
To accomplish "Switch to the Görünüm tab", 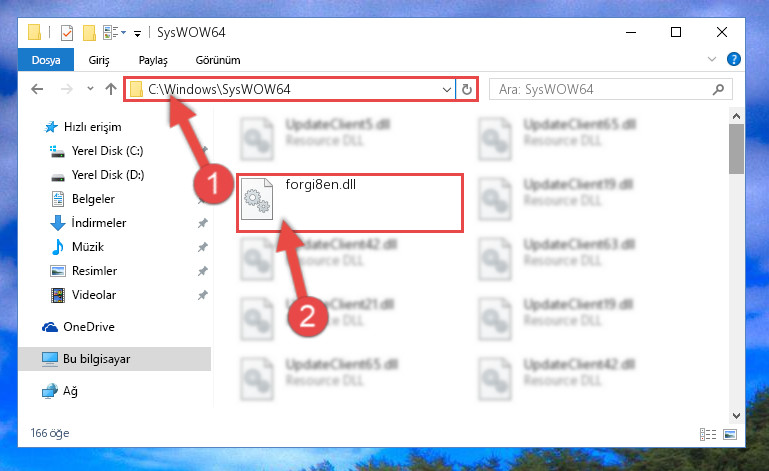I will tap(218, 60).
